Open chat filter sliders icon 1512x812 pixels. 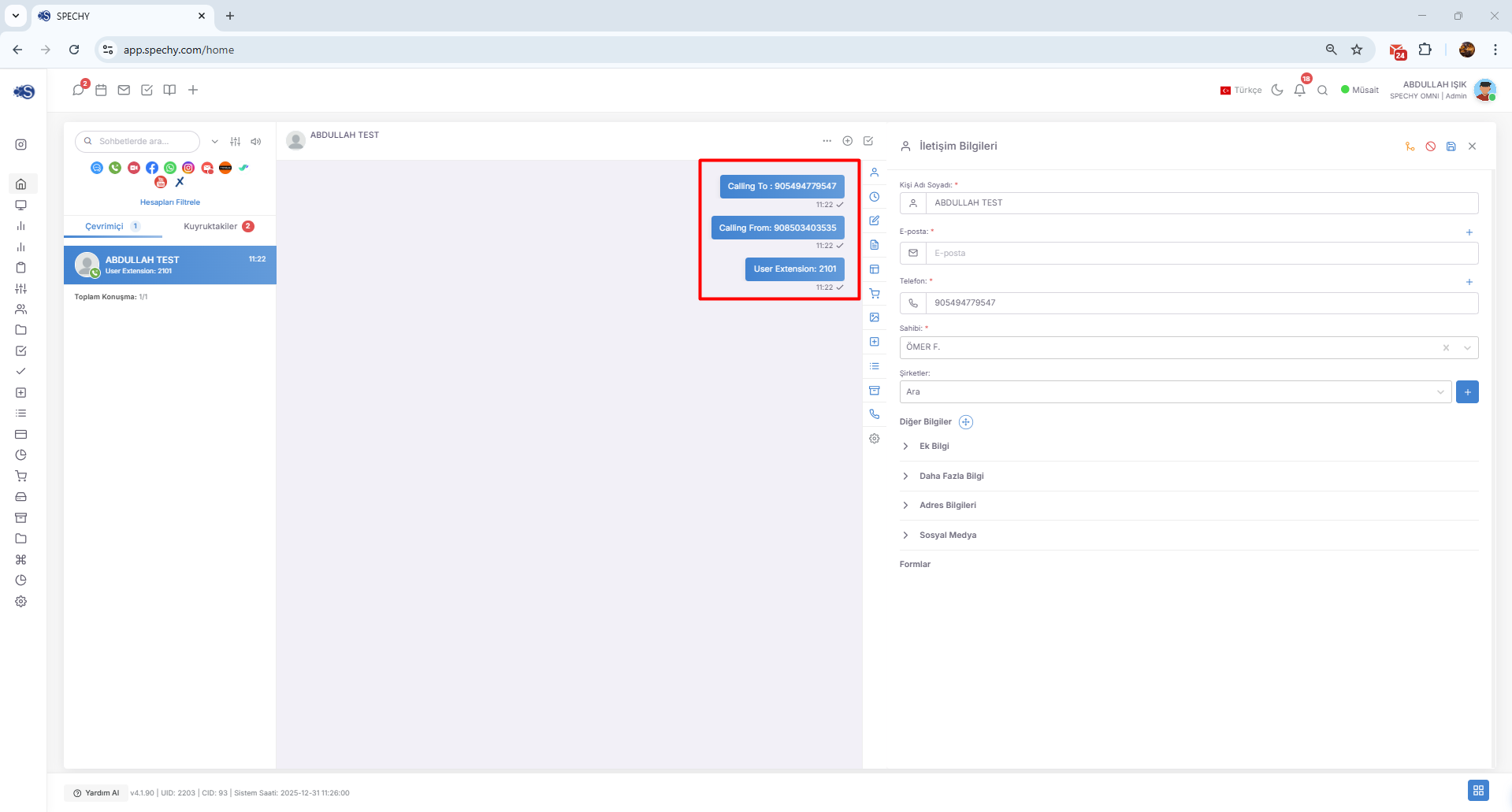click(x=235, y=142)
